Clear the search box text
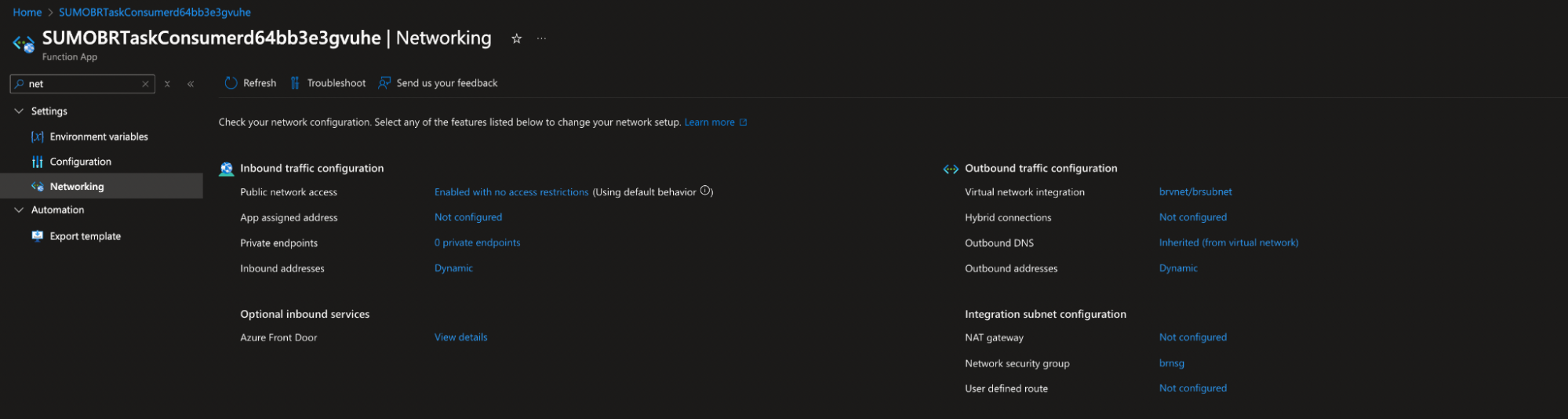Screen dimensions: 1568x419 pos(145,84)
